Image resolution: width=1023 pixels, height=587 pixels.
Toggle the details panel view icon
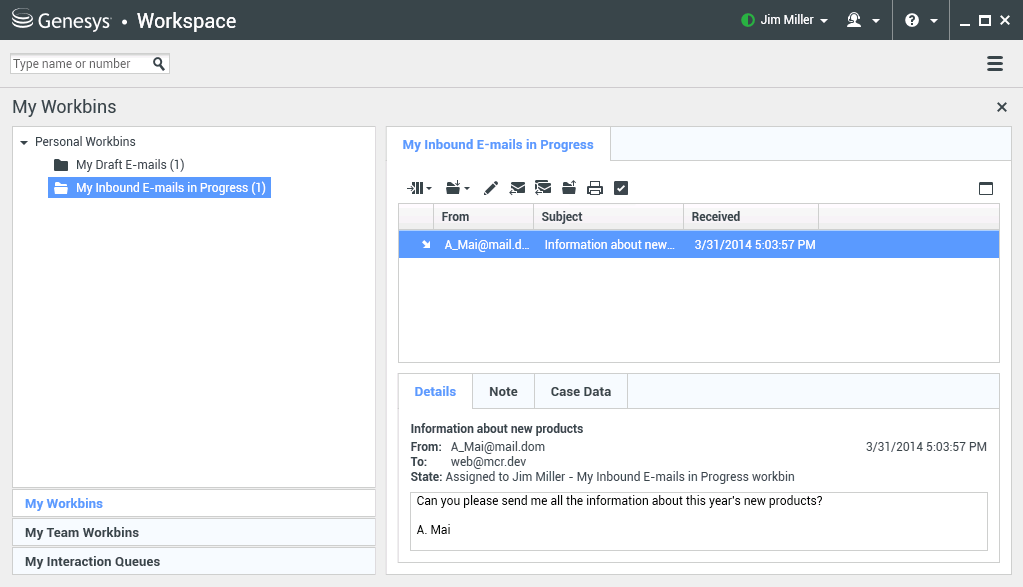tap(986, 188)
